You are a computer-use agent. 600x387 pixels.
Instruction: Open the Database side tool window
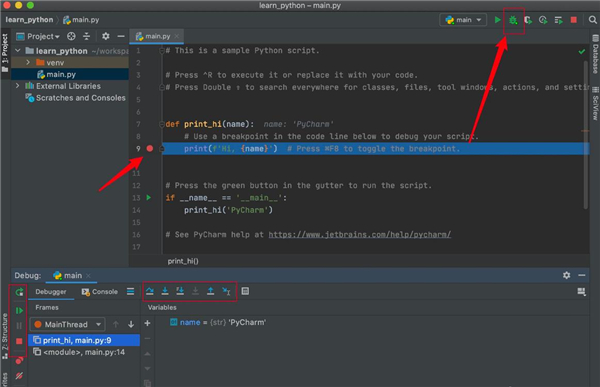click(x=595, y=54)
